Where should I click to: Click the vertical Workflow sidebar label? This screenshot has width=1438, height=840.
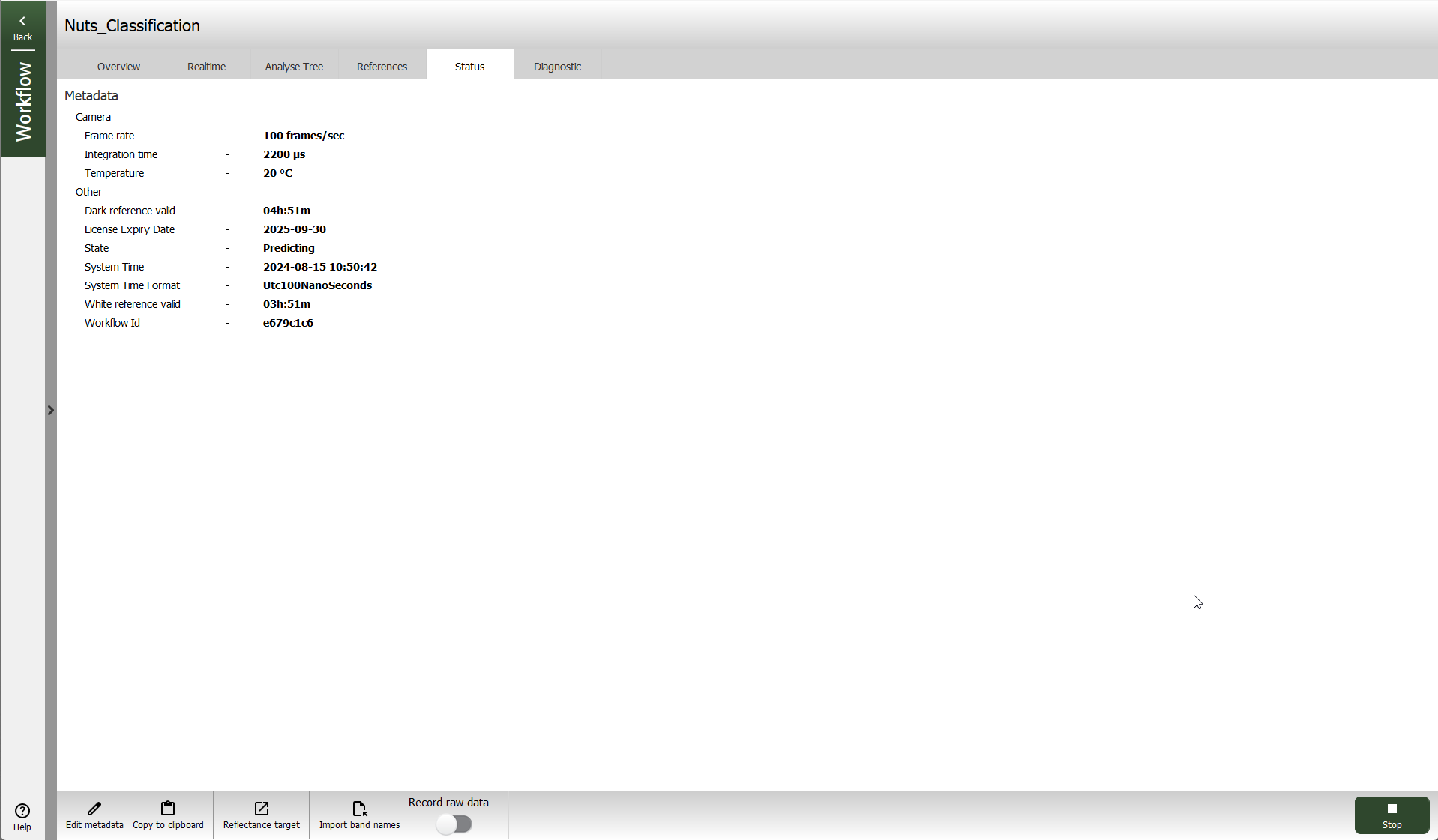[23, 101]
